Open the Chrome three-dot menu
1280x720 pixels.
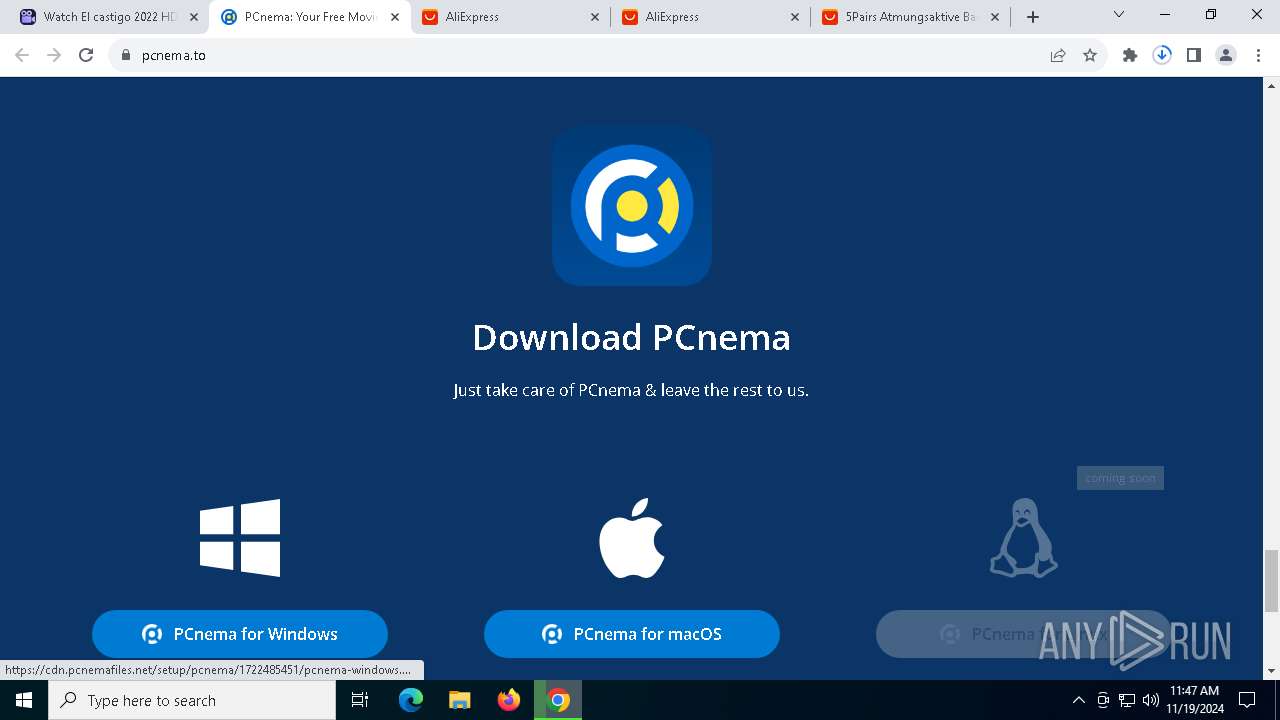1258,55
